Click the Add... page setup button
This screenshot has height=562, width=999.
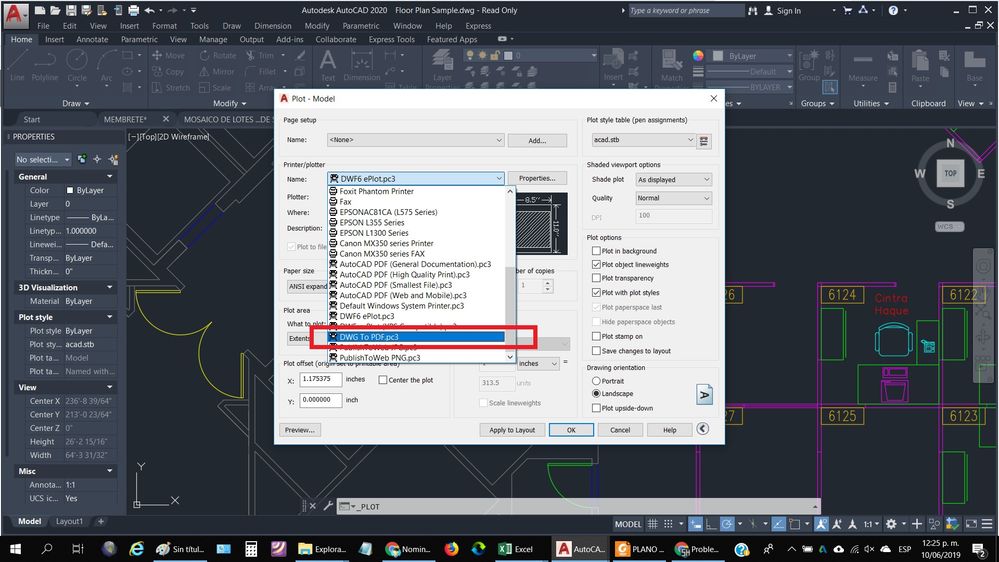pos(537,140)
